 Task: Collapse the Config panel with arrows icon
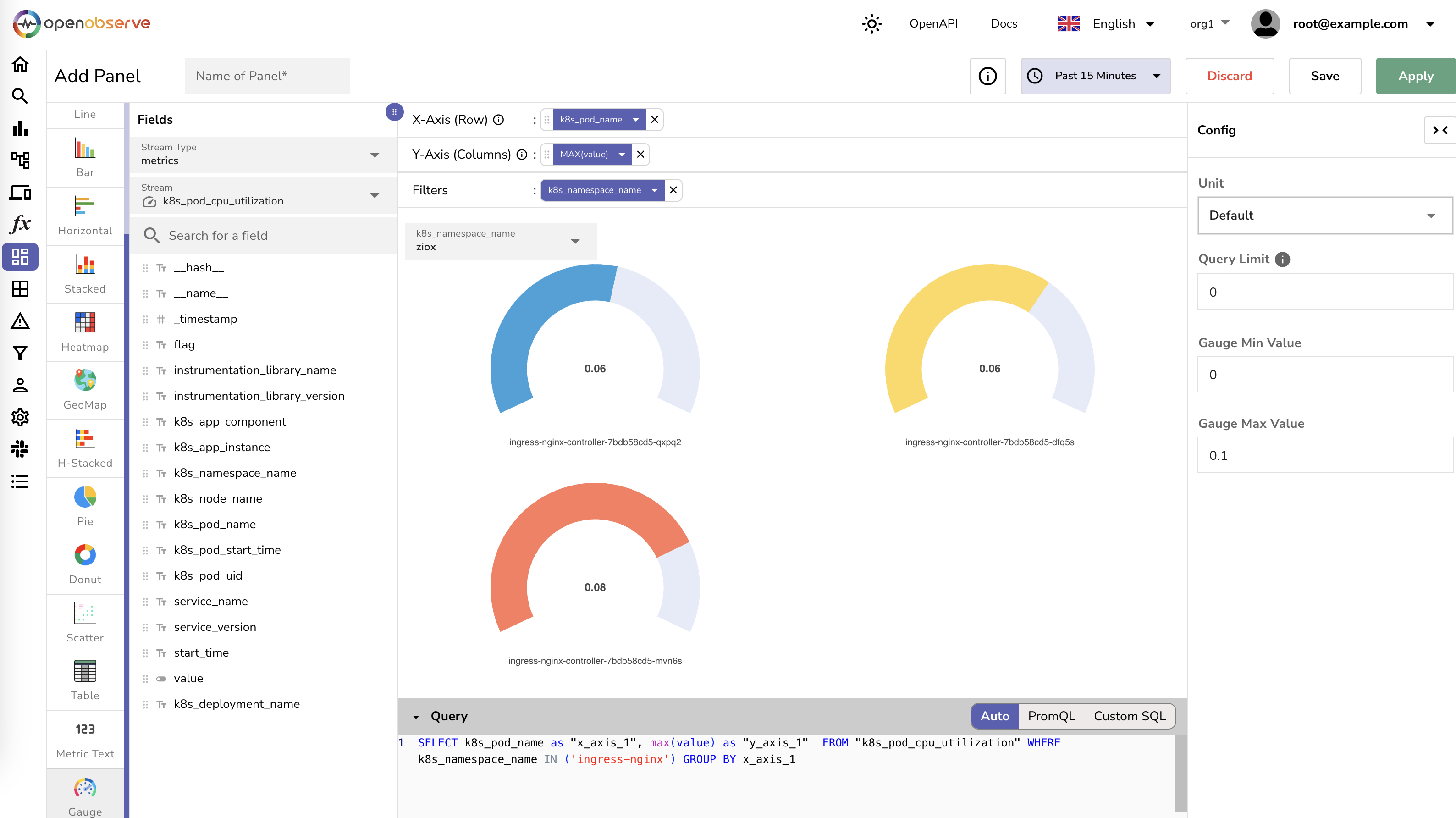tap(1439, 130)
